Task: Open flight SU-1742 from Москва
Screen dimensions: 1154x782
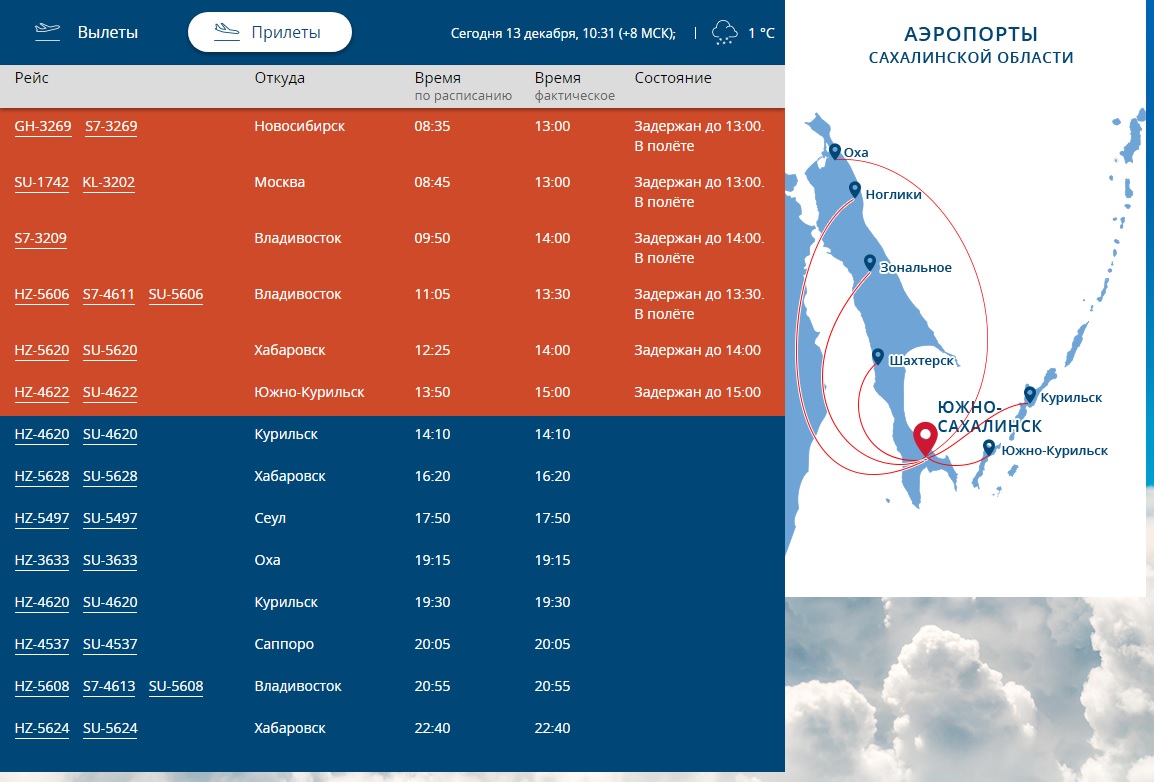Action: pos(42,183)
